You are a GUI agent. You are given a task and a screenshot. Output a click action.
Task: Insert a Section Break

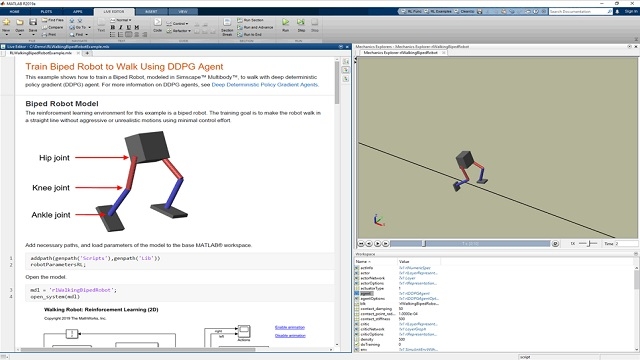coord(227,27)
